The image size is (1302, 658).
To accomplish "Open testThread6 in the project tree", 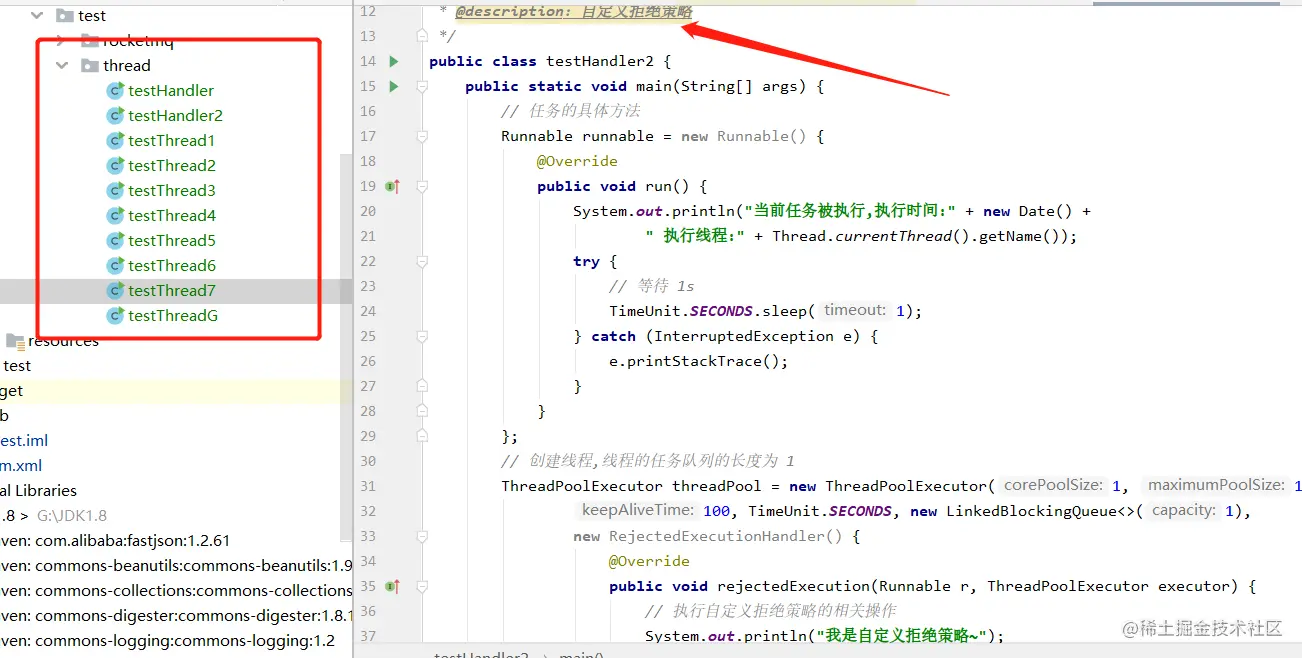I will [172, 265].
